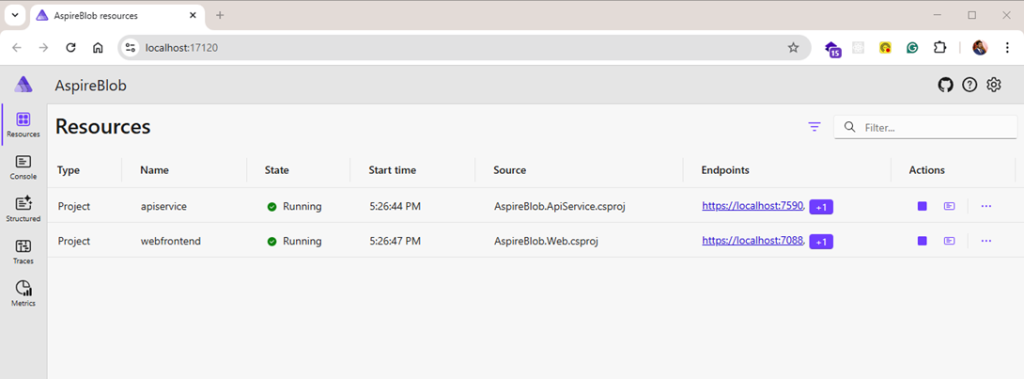Click AspireBlob application title
1024x379 pixels.
(91, 85)
